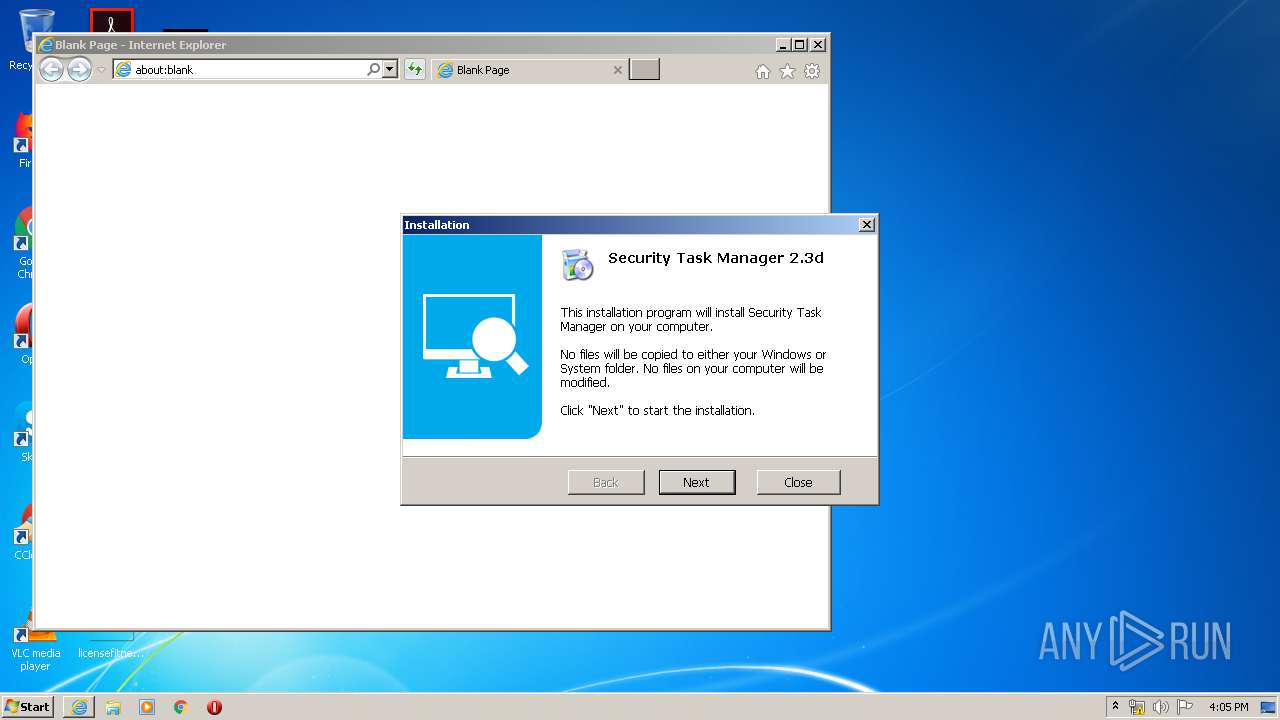Click the refresh button in Internet Explorer
The width and height of the screenshot is (1280, 720).
point(414,70)
